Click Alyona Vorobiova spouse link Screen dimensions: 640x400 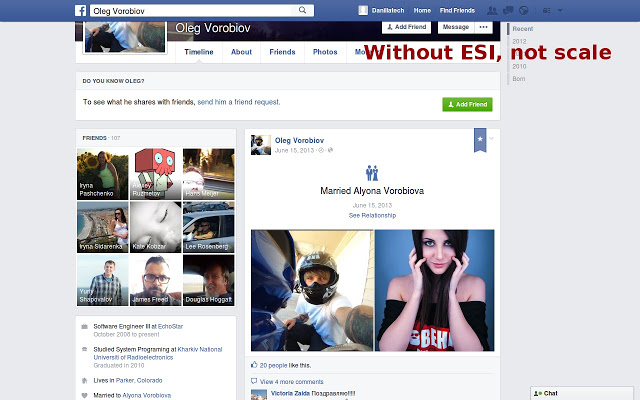(147, 395)
